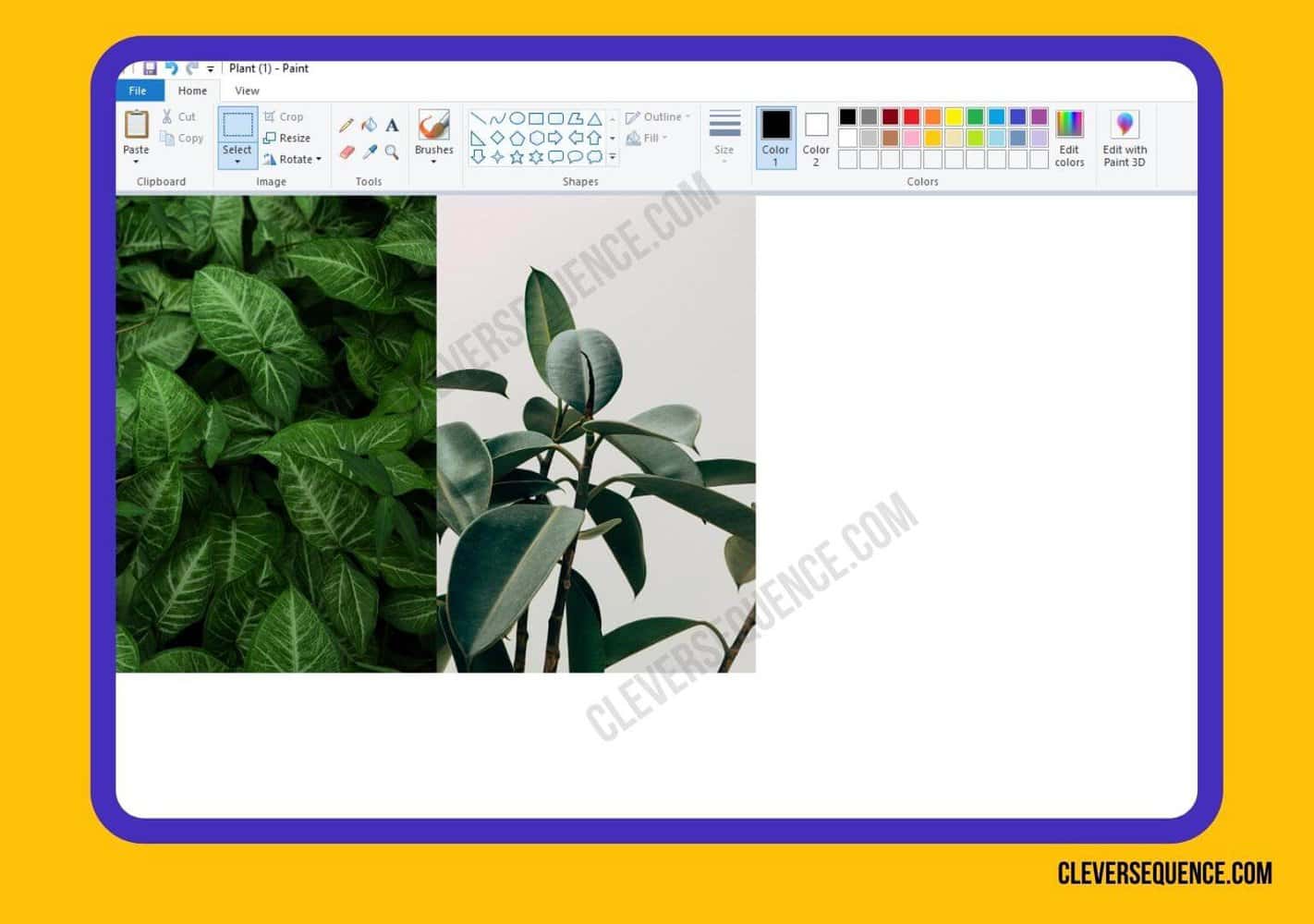Image resolution: width=1314 pixels, height=924 pixels.
Task: Switch to the View tab
Action: click(x=246, y=91)
